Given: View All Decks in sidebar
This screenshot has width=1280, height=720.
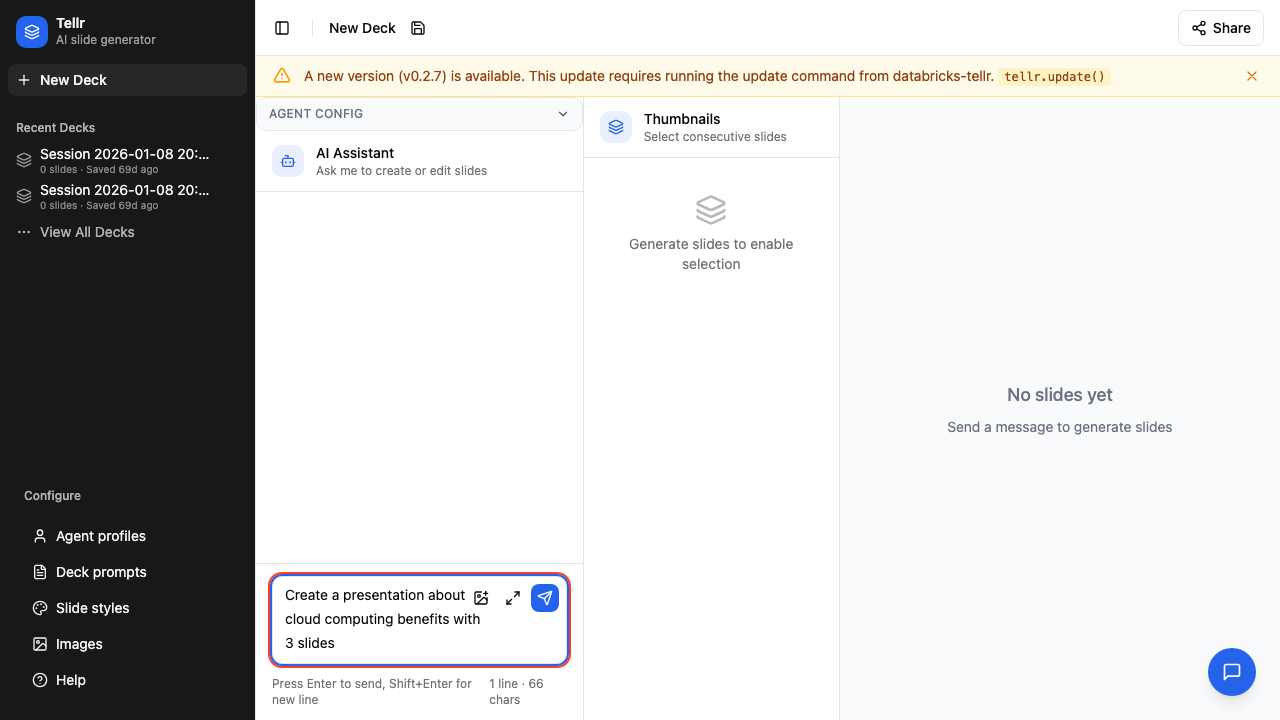Looking at the screenshot, I should (87, 232).
